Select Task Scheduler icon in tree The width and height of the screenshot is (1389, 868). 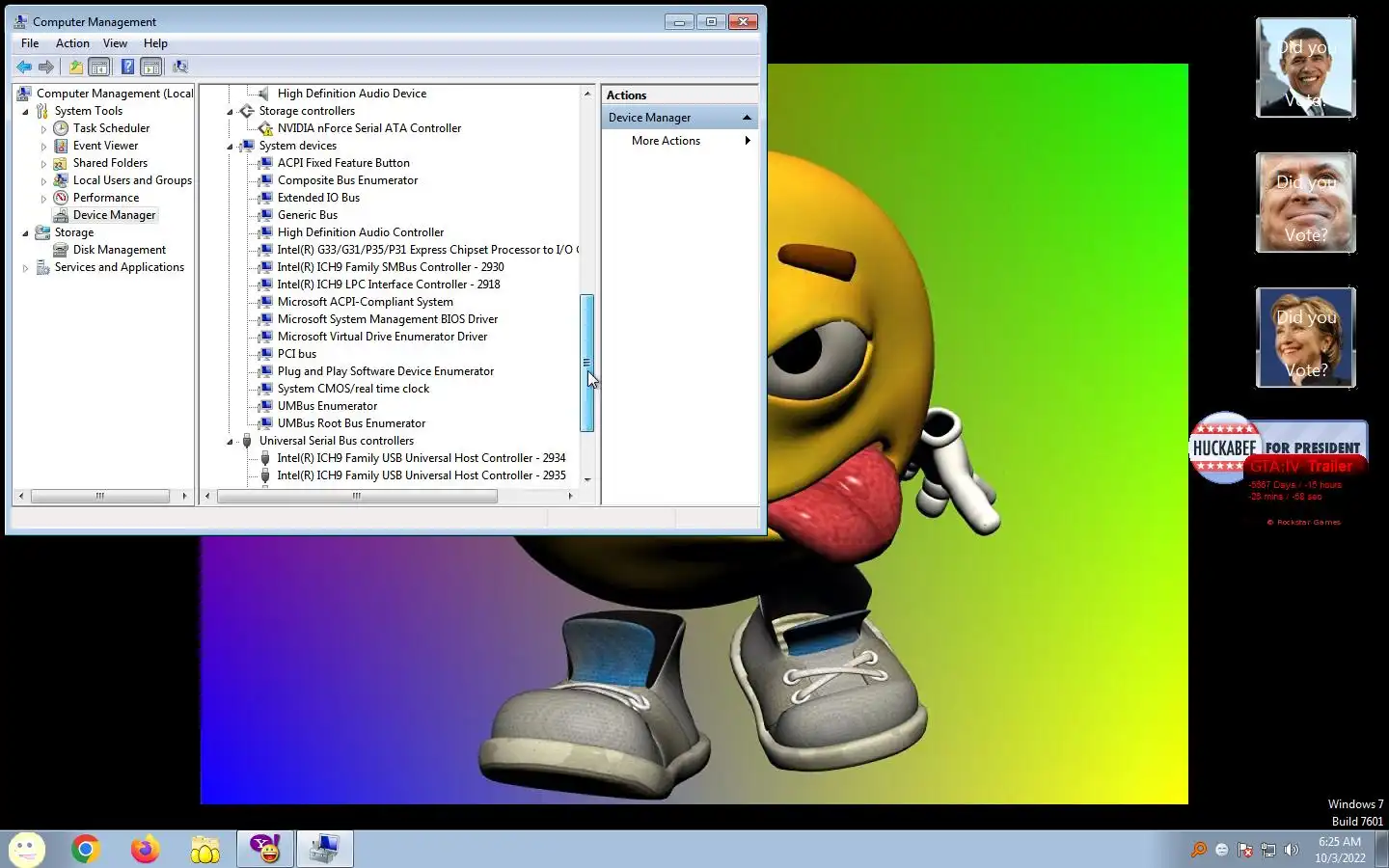(61, 128)
